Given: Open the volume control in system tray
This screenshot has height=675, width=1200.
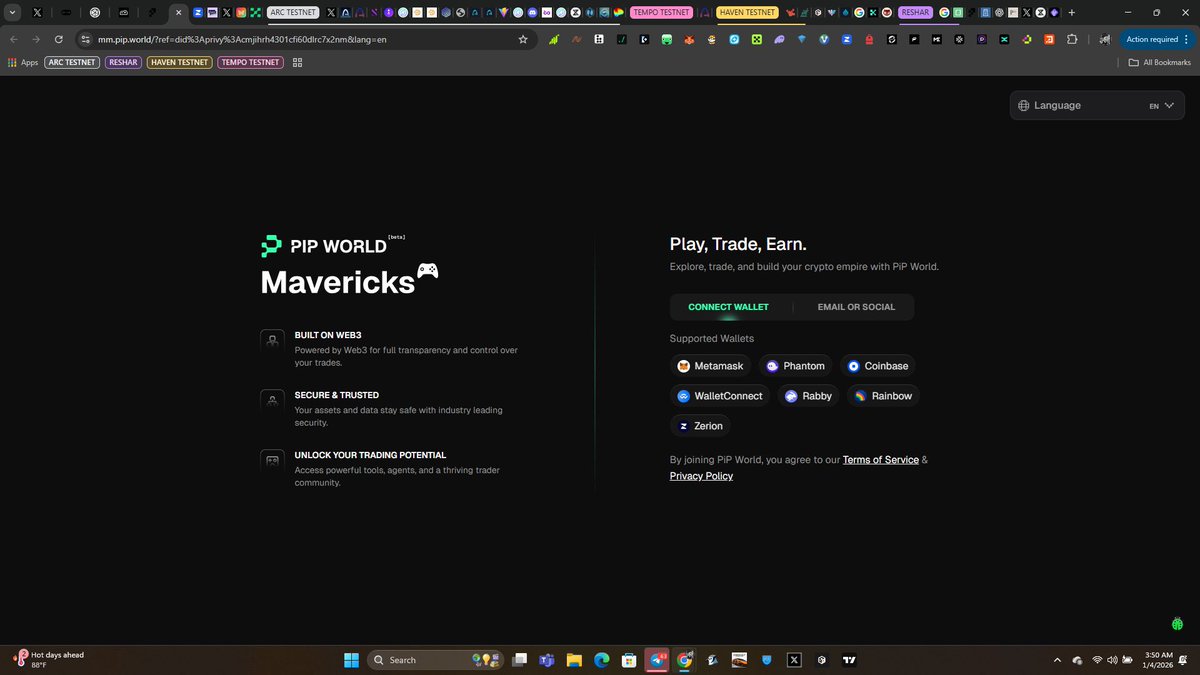Looking at the screenshot, I should pos(1113,660).
